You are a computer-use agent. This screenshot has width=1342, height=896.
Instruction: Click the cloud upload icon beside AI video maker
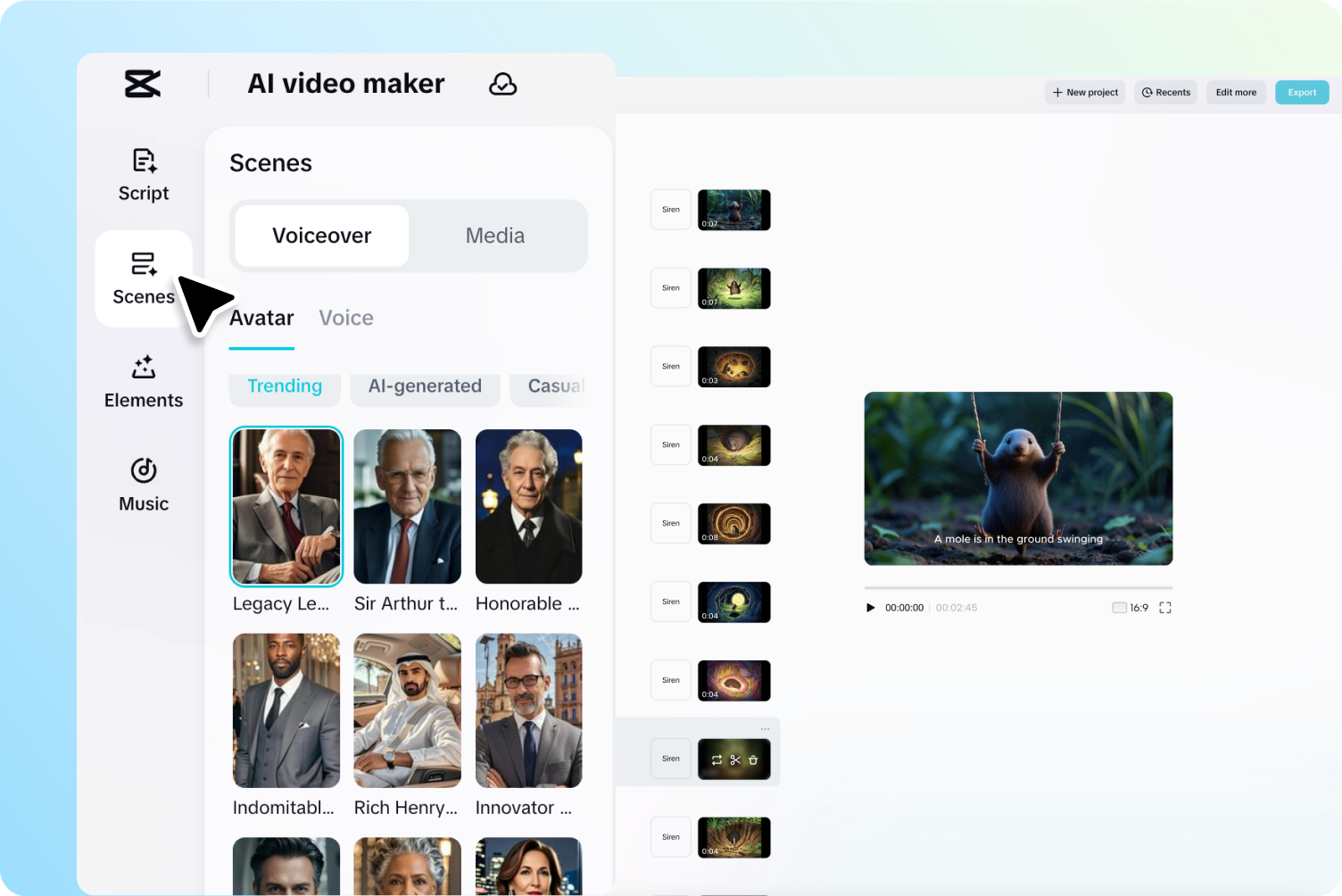click(x=502, y=84)
